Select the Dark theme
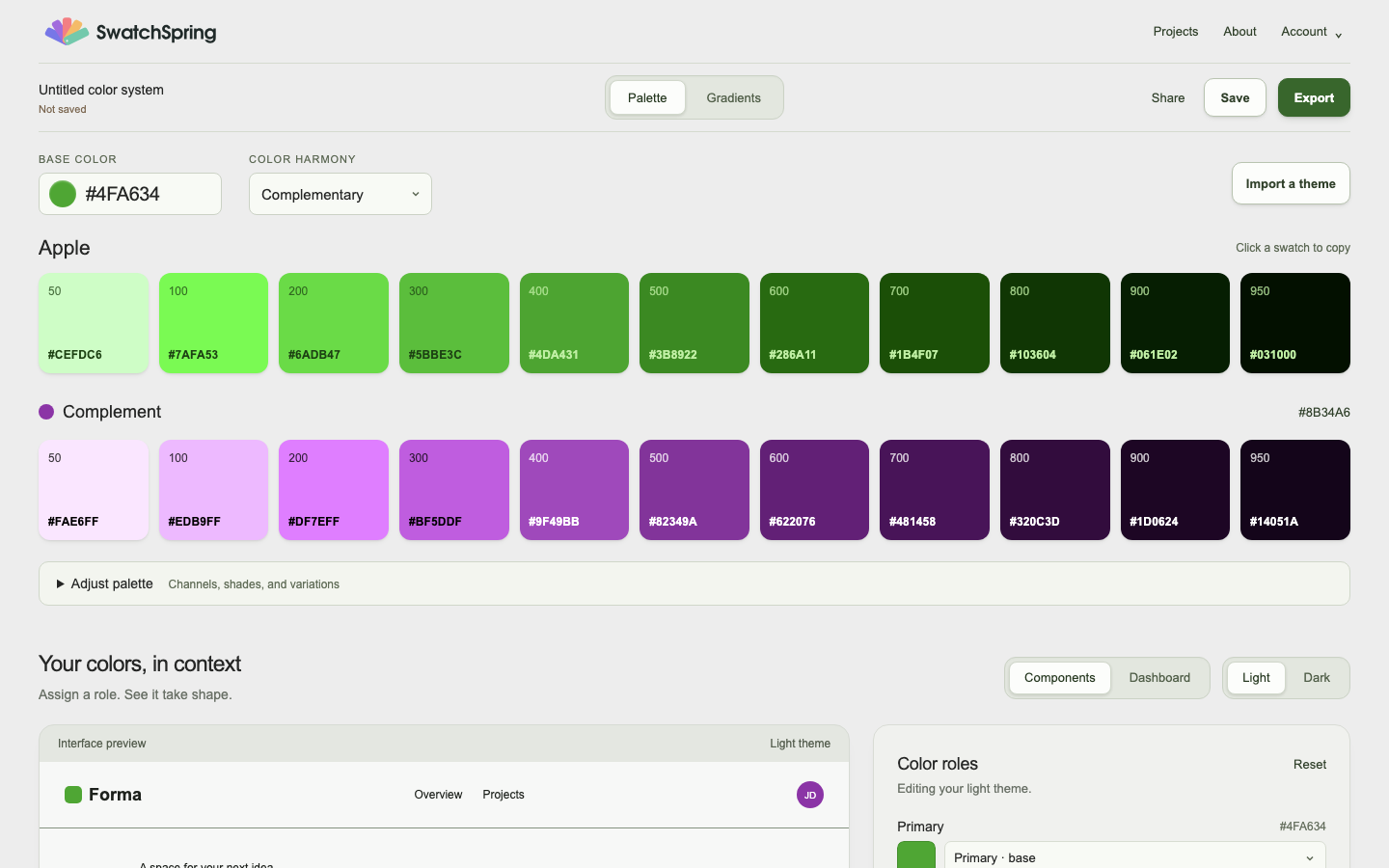 click(1317, 678)
